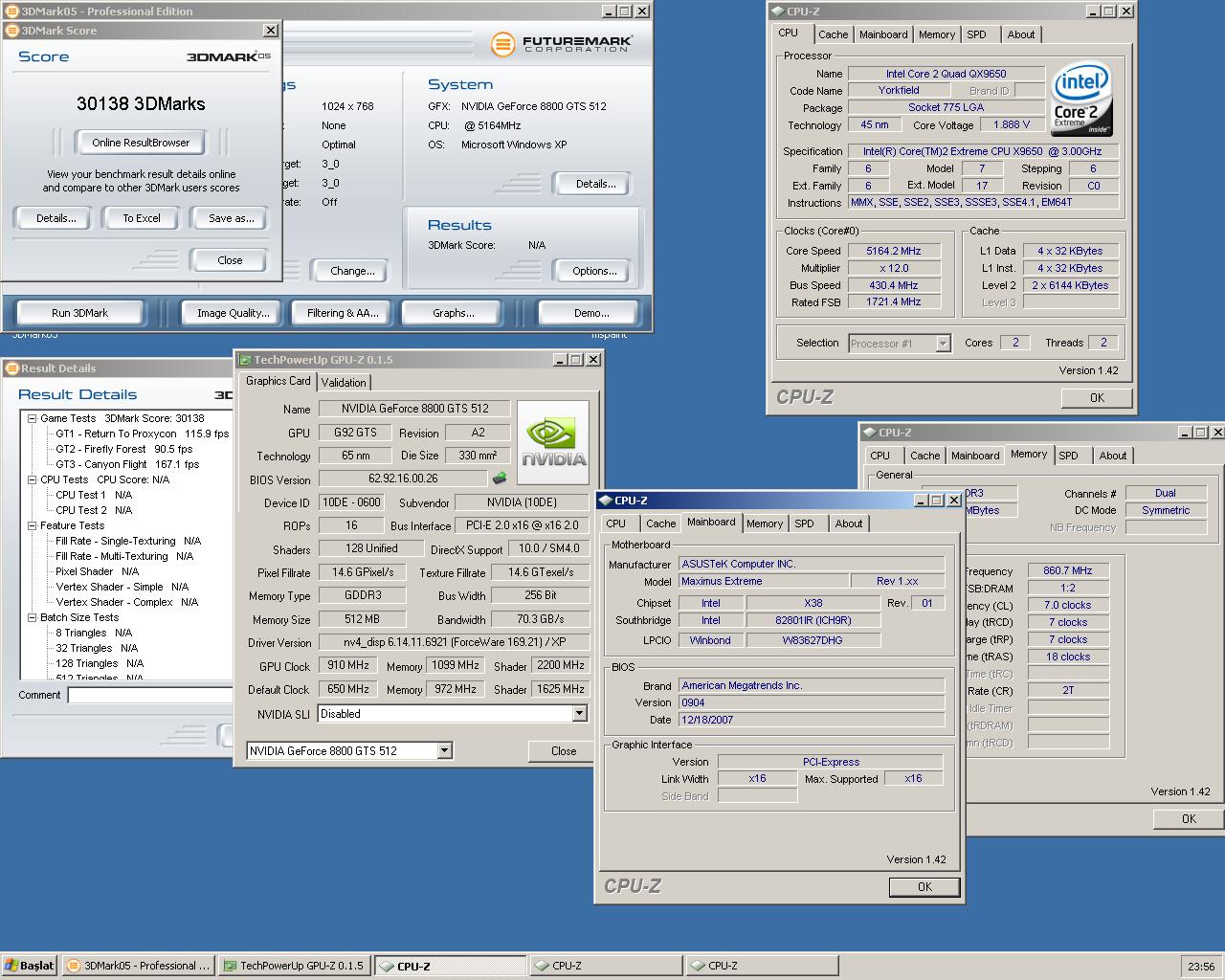
Task: Select GT1 - Return To Proxycon result
Action: (142, 434)
